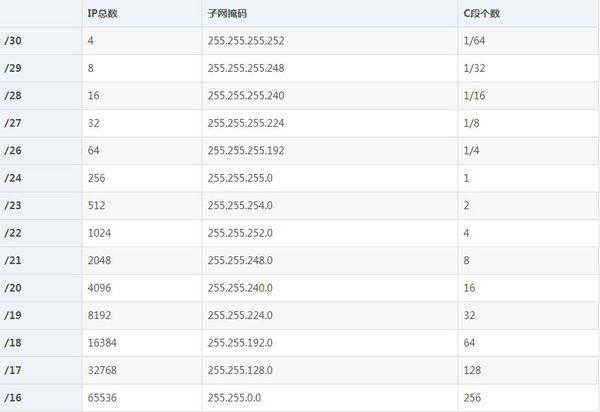Click C-segment count 1/64 cell
The width and height of the screenshot is (600, 412).
click(x=474, y=41)
